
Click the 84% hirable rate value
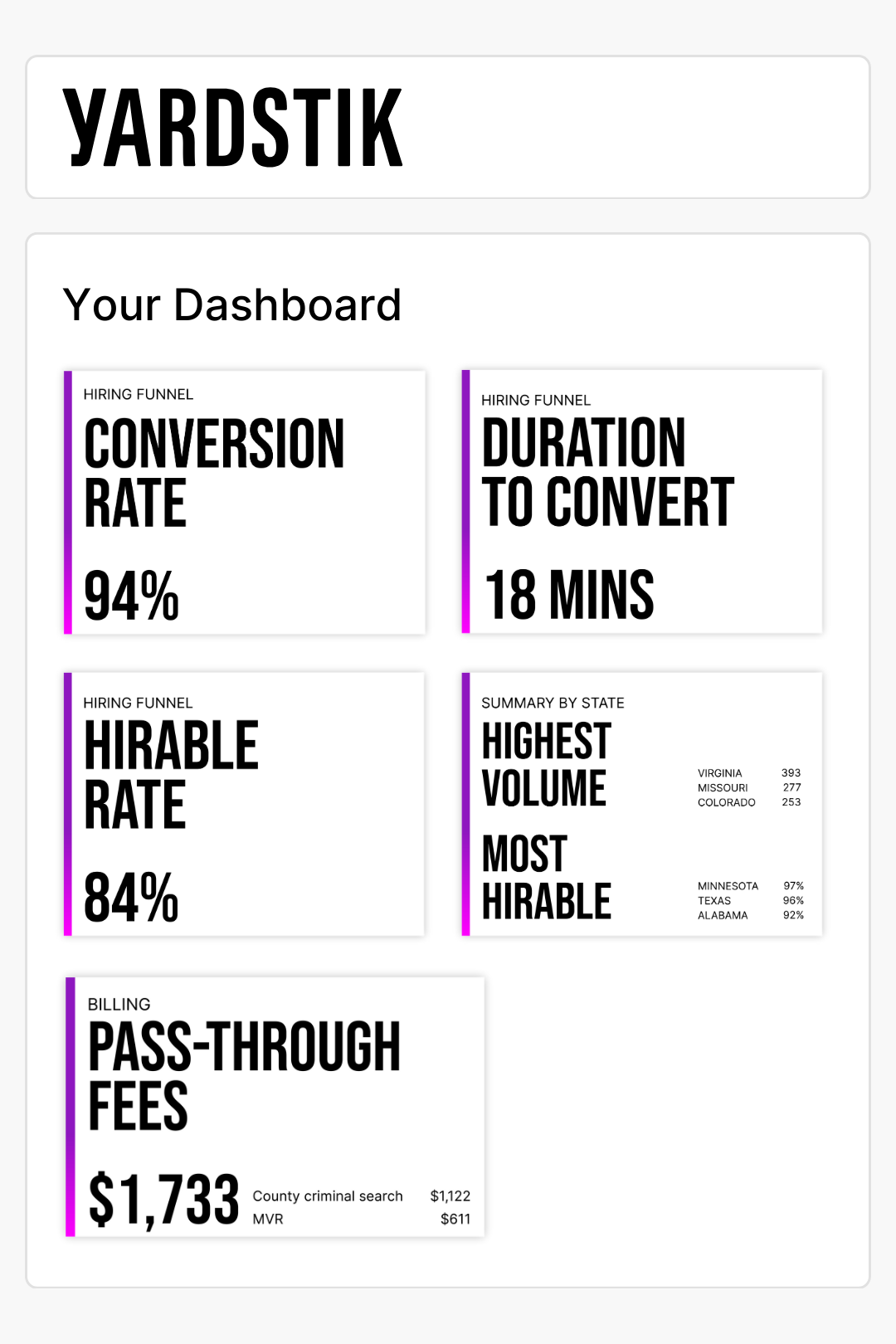[132, 898]
